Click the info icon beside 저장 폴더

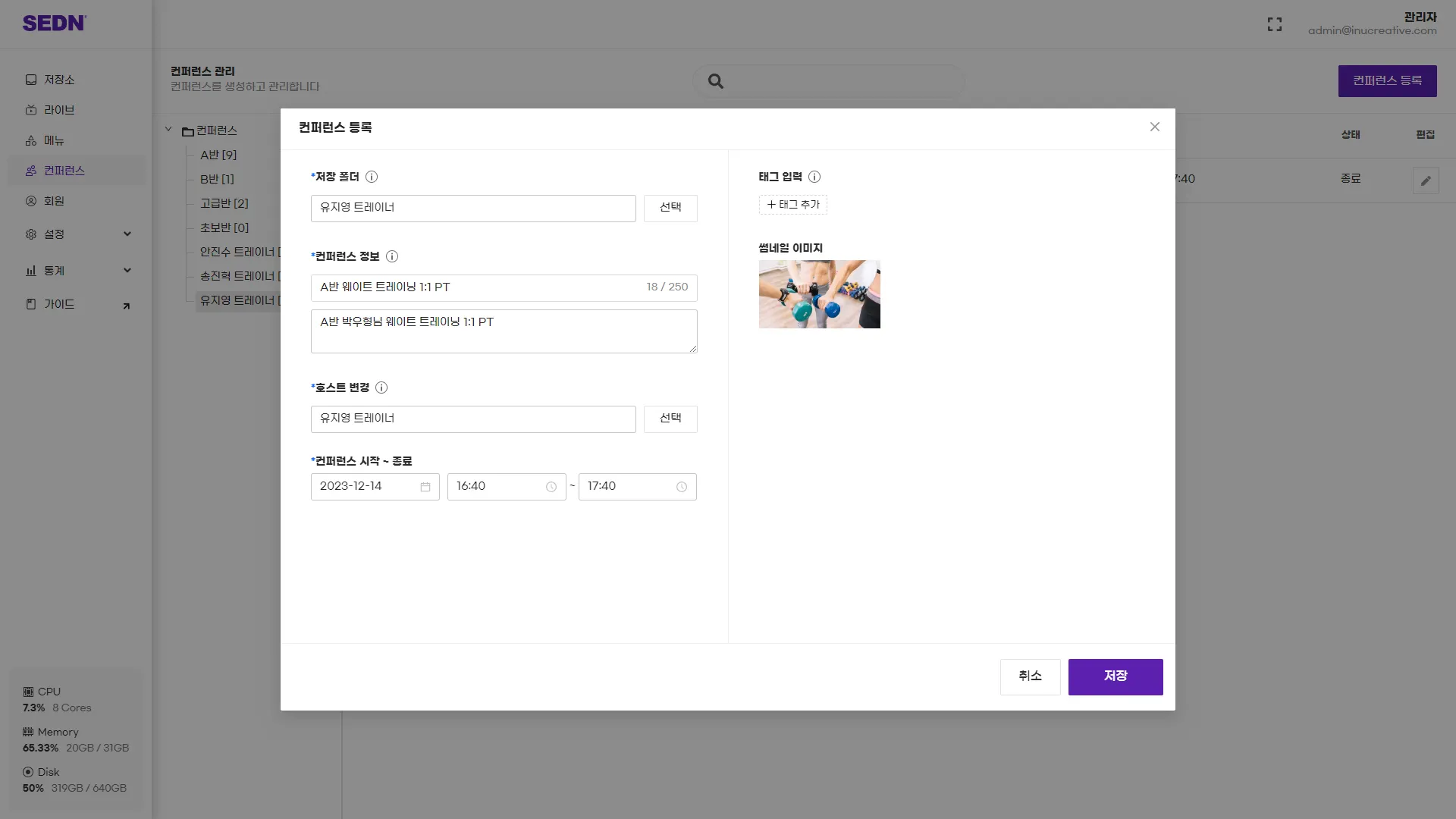(372, 177)
